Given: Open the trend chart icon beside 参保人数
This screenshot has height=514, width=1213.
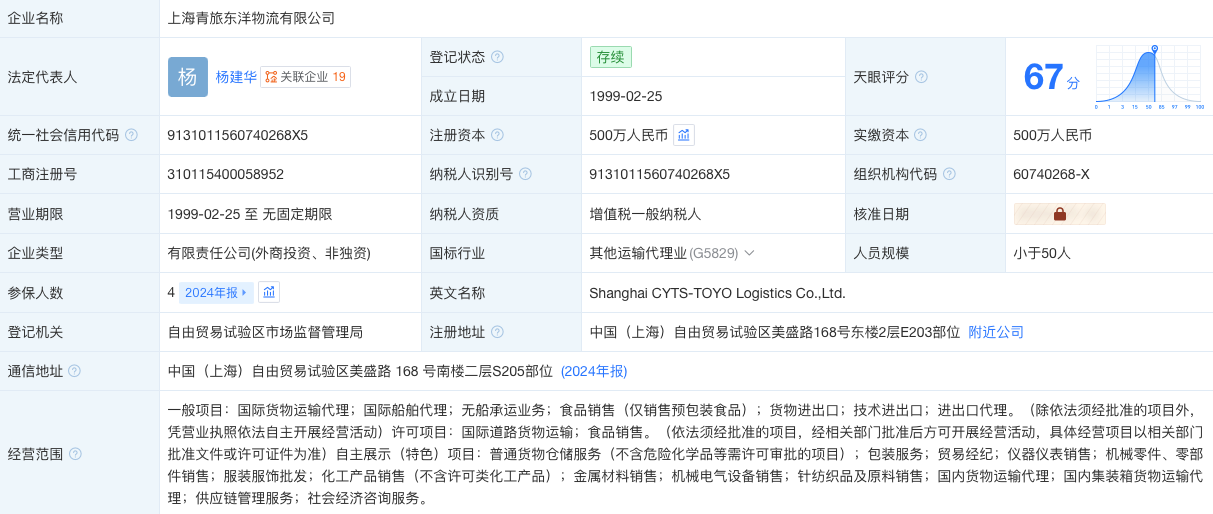Looking at the screenshot, I should pyautogui.click(x=268, y=292).
